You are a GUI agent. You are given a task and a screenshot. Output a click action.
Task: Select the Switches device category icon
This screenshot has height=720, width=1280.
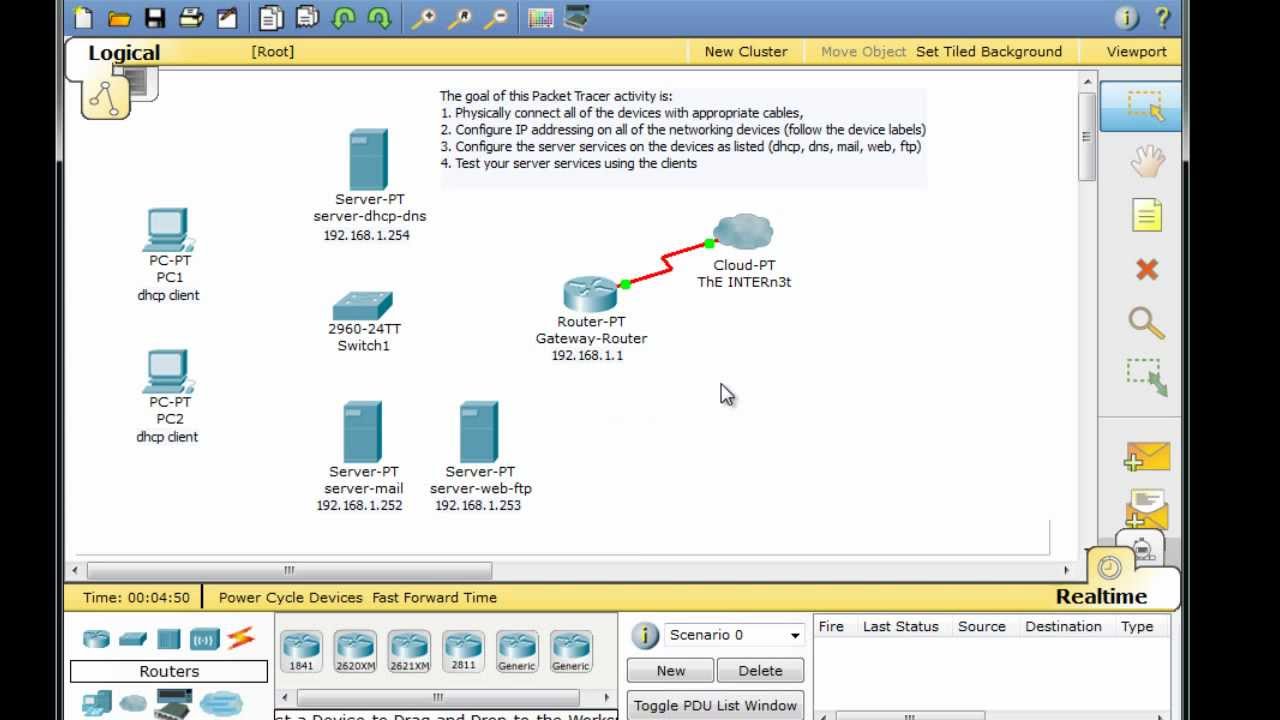(133, 639)
